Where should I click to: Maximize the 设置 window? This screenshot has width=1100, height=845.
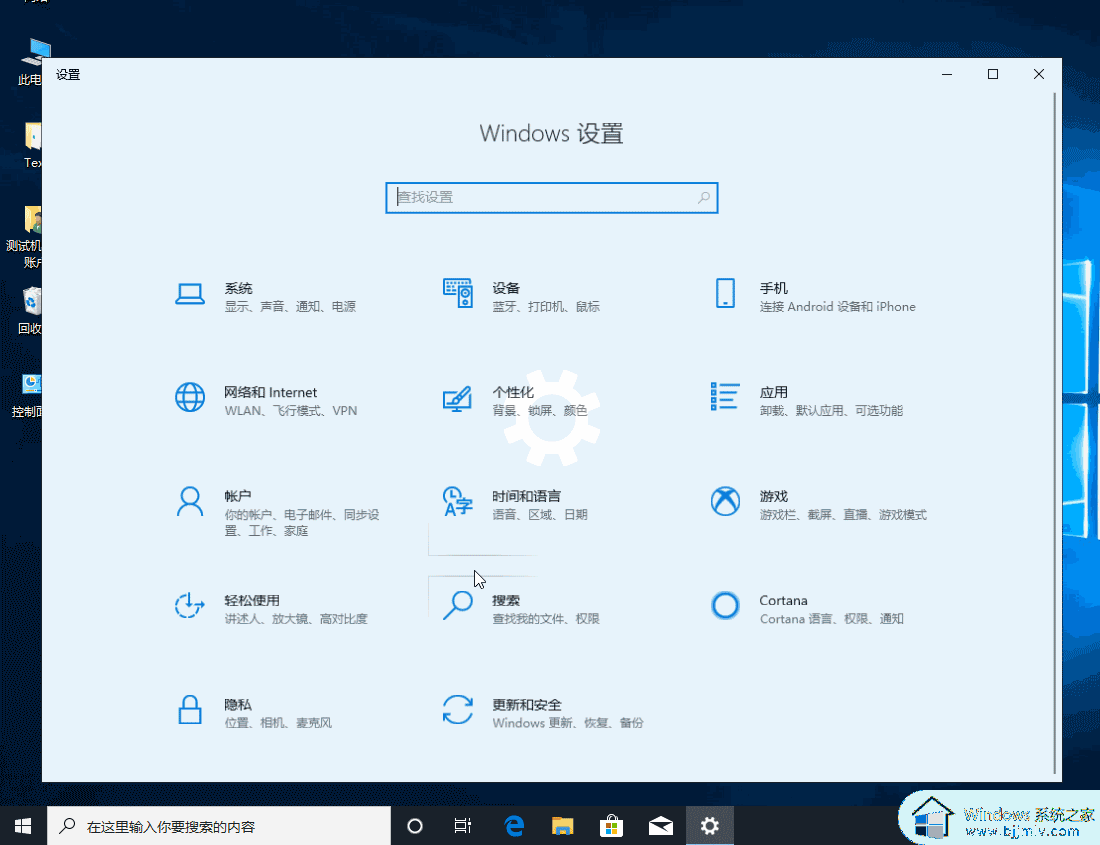(993, 74)
